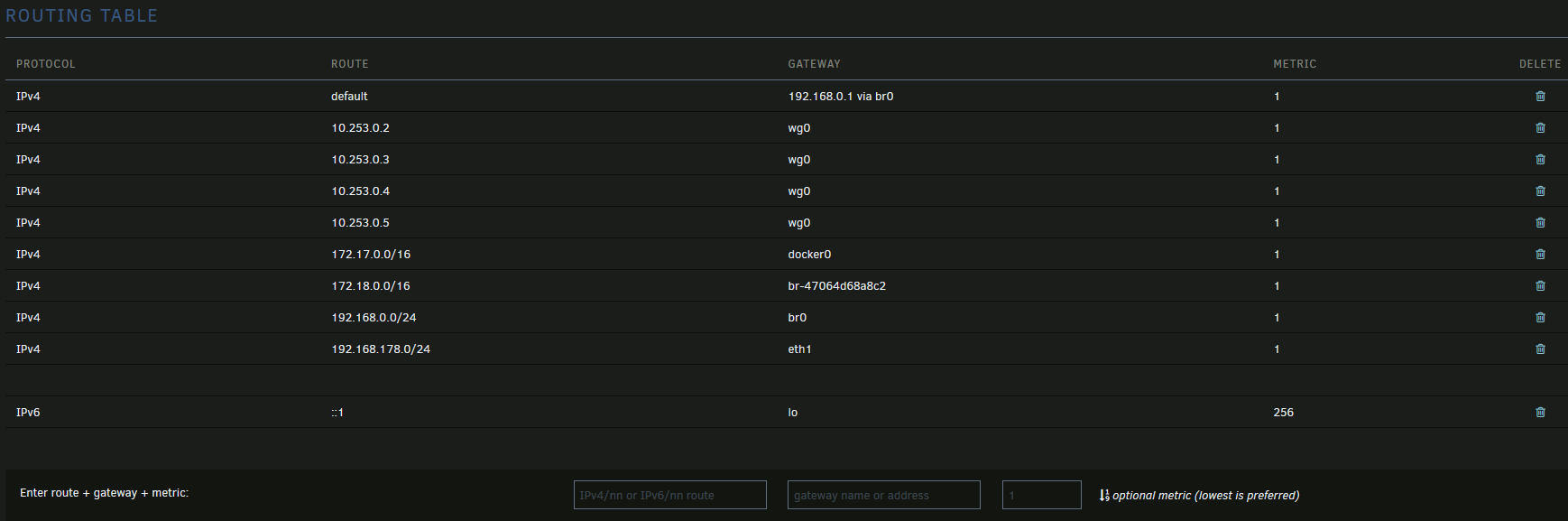Viewport: 1568px width, 521px height.
Task: Remove the IPv6 ::1 loopback route
Action: point(1540,413)
